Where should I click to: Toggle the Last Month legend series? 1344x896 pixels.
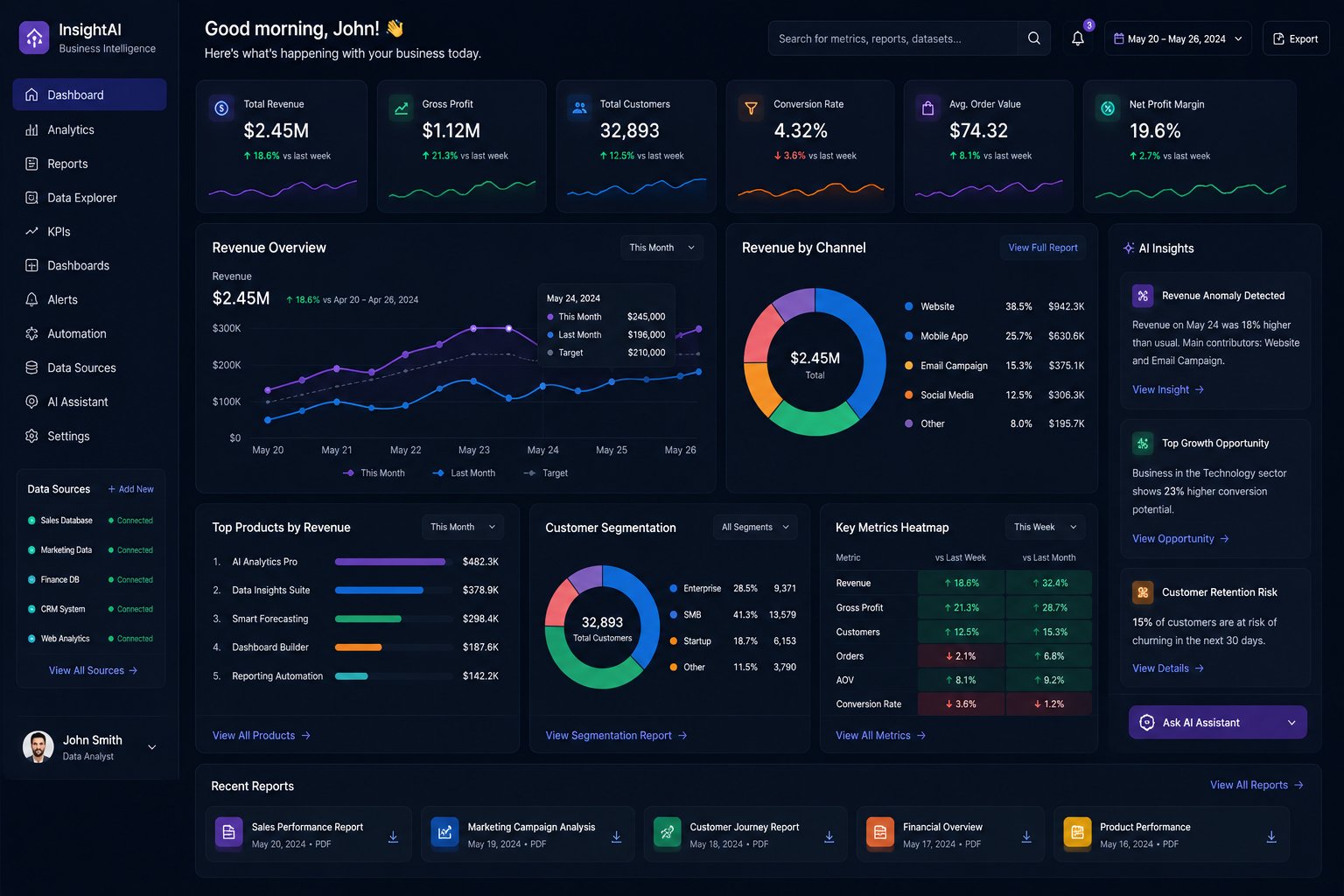464,473
